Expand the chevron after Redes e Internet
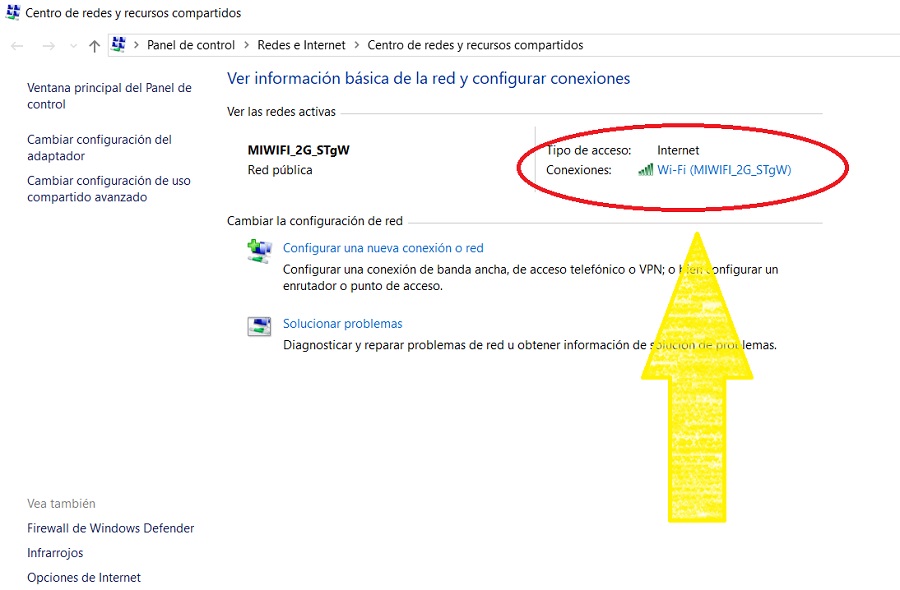The image size is (900, 590). pyautogui.click(x=356, y=46)
